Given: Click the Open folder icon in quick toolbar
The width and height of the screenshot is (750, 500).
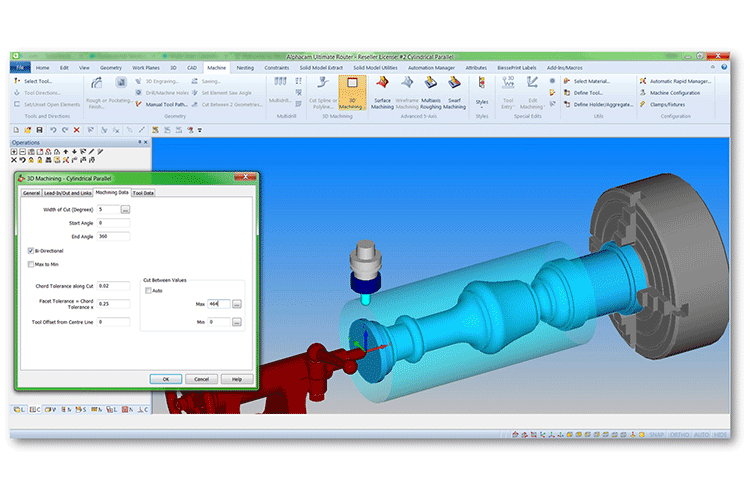Looking at the screenshot, I should pyautogui.click(x=28, y=130).
